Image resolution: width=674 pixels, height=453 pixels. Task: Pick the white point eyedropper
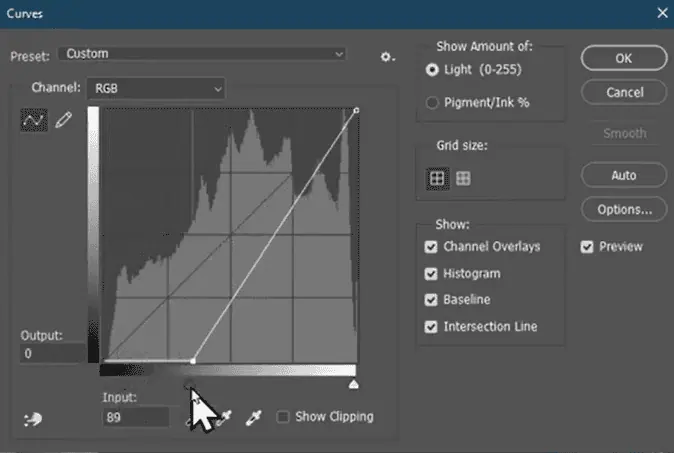[x=254, y=417]
